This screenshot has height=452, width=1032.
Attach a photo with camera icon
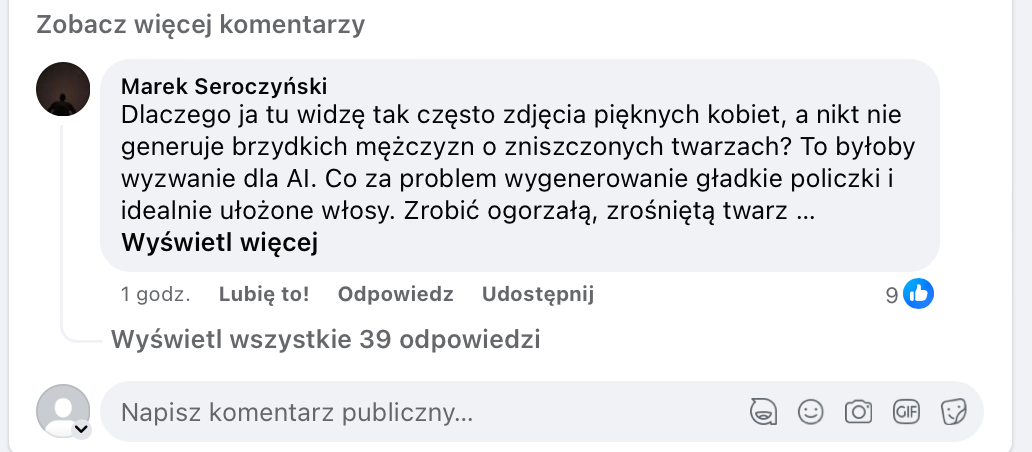858,411
